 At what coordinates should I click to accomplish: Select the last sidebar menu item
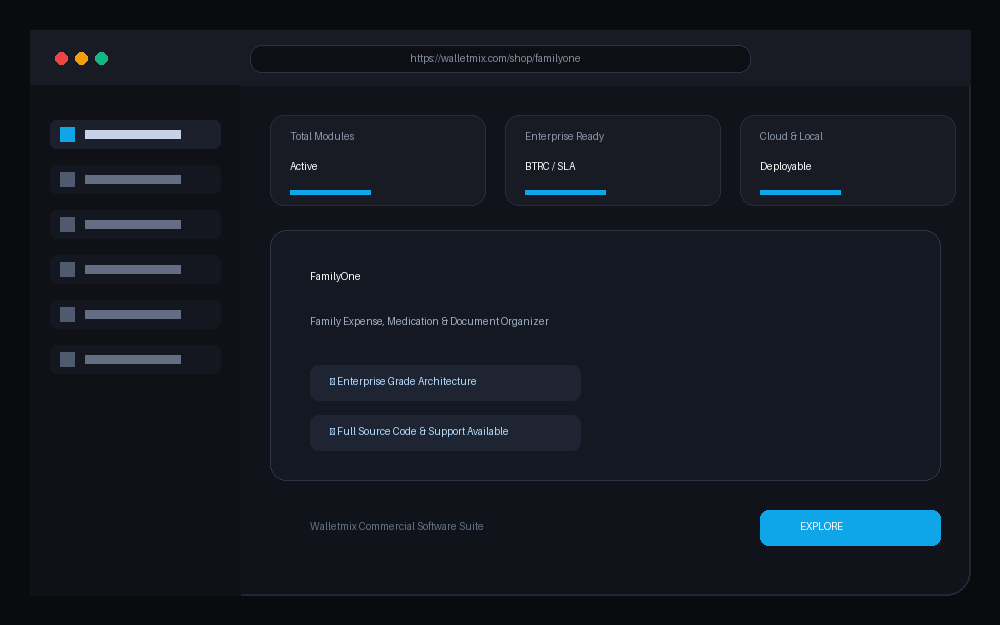coord(135,360)
